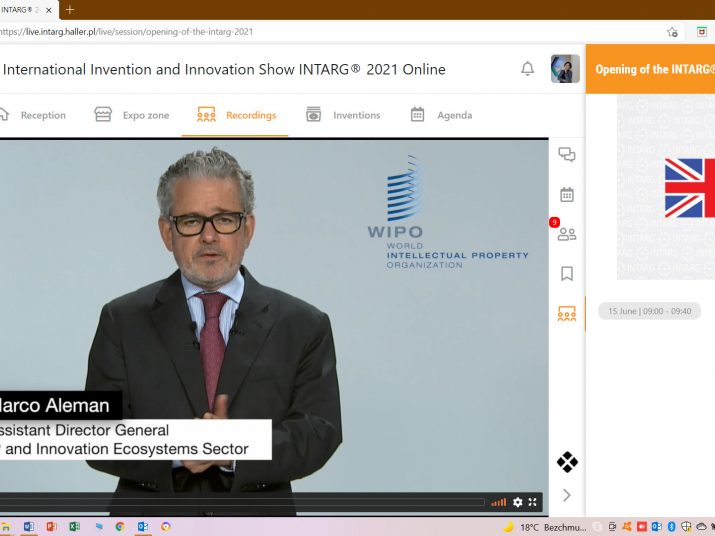Toggle fullscreen on the video player
Viewport: 715px width, 536px height.
point(533,502)
